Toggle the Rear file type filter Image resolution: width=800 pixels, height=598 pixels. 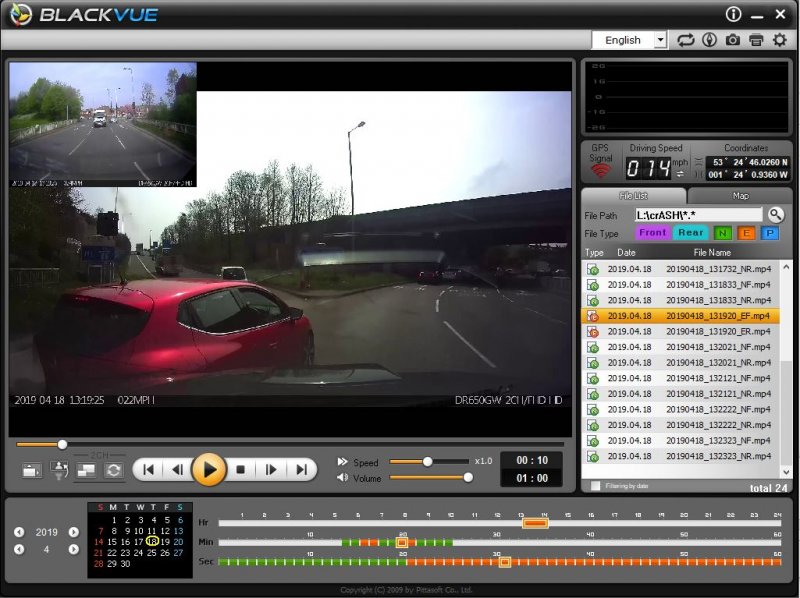pyautogui.click(x=690, y=233)
